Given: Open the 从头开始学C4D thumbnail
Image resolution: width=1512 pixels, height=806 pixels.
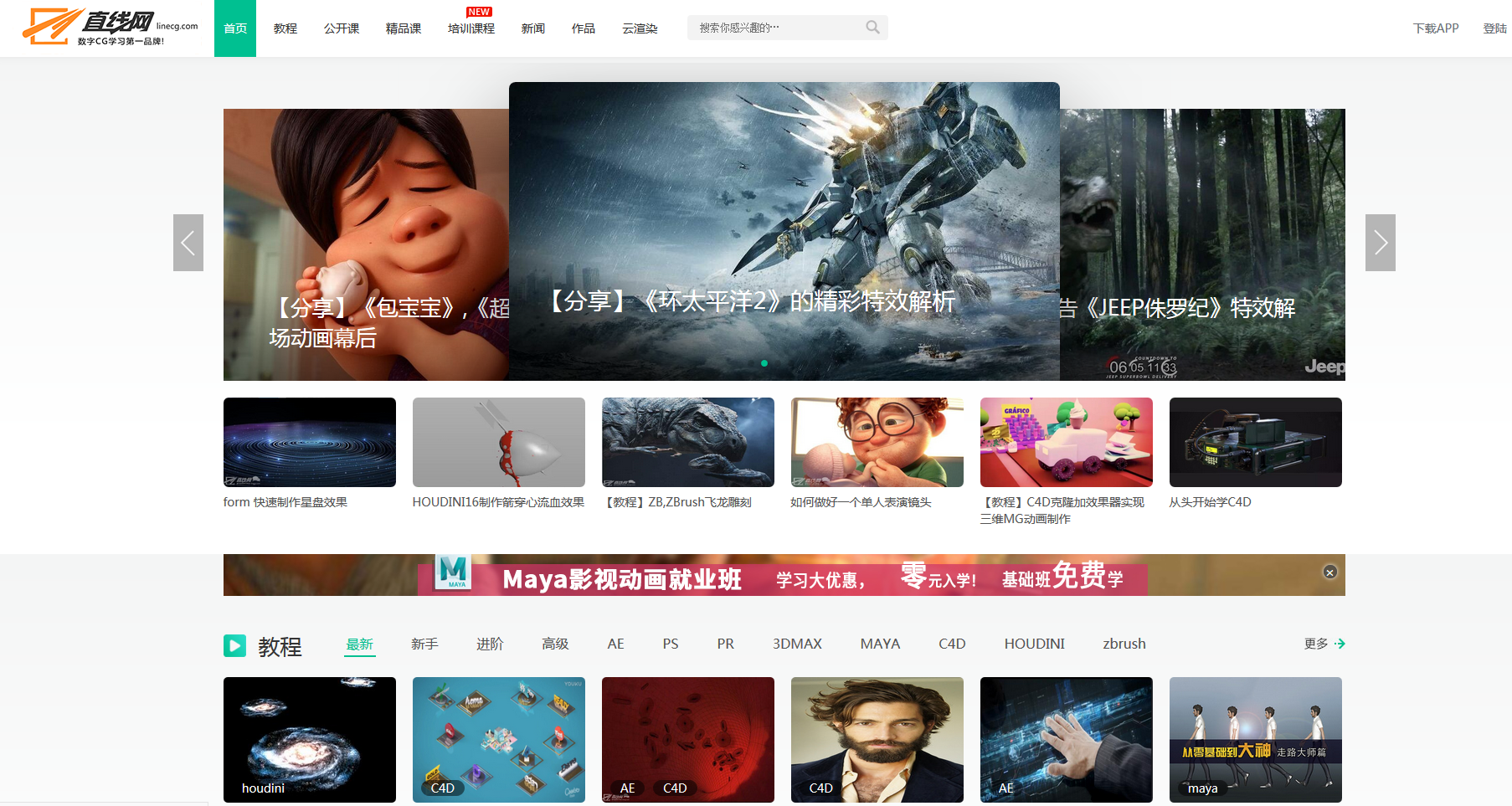Looking at the screenshot, I should tap(1256, 442).
